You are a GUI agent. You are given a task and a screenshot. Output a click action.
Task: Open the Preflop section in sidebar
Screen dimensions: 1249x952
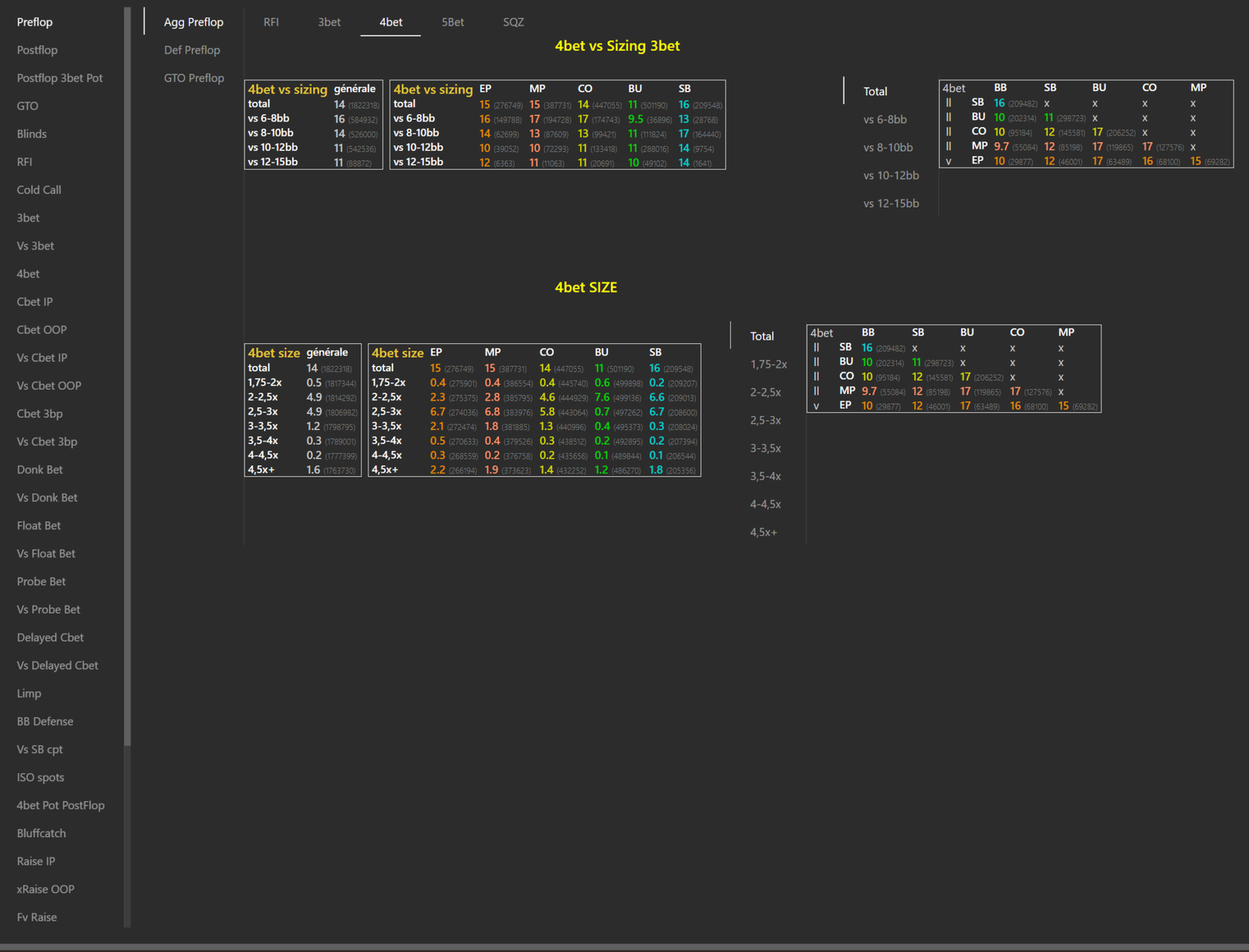(35, 22)
